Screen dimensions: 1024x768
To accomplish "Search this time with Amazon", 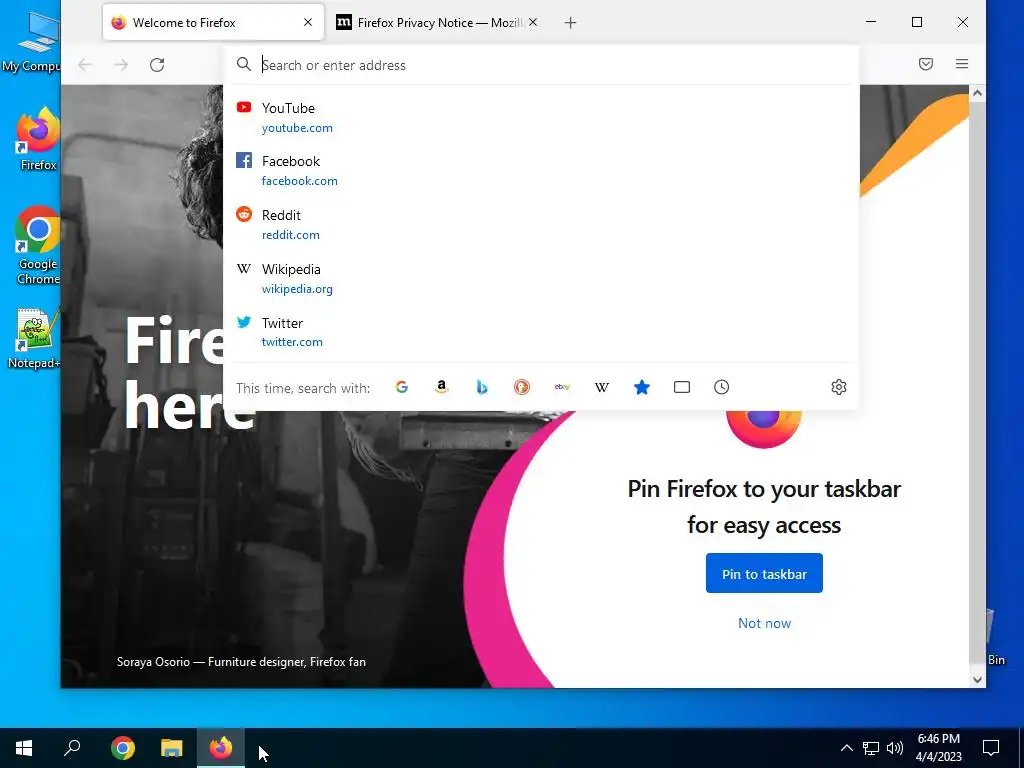I will tap(441, 387).
